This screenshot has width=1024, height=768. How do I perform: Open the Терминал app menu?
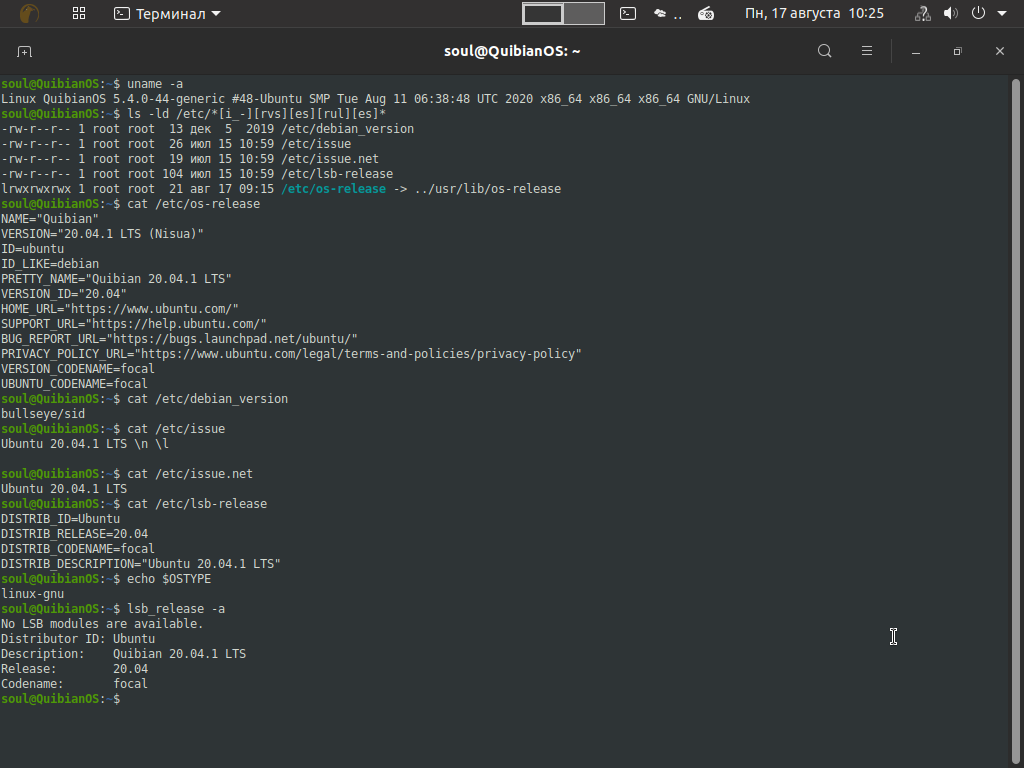coord(167,14)
